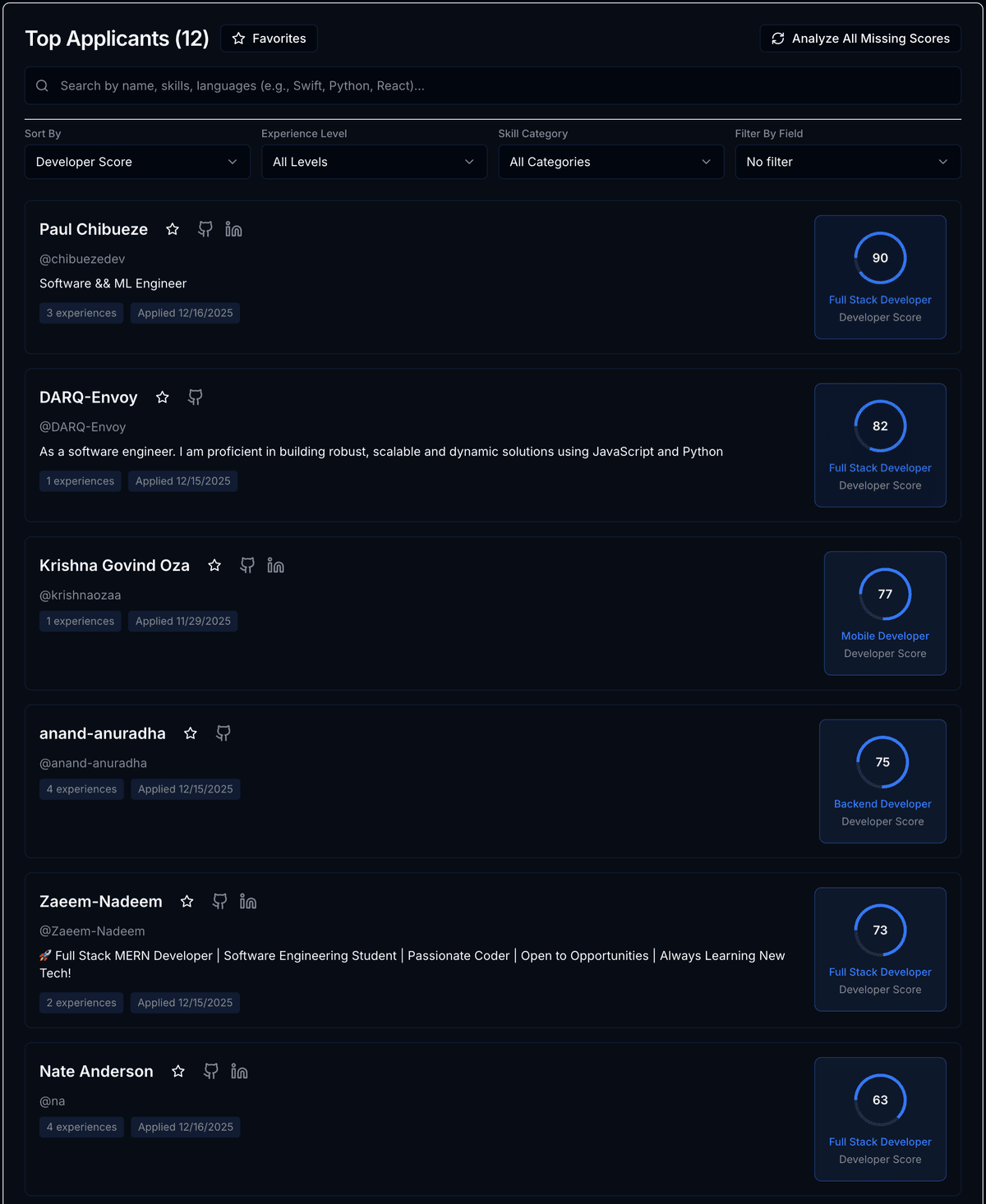
Task: Click Paul Chibueze's score ring showing 90
Action: [x=880, y=258]
